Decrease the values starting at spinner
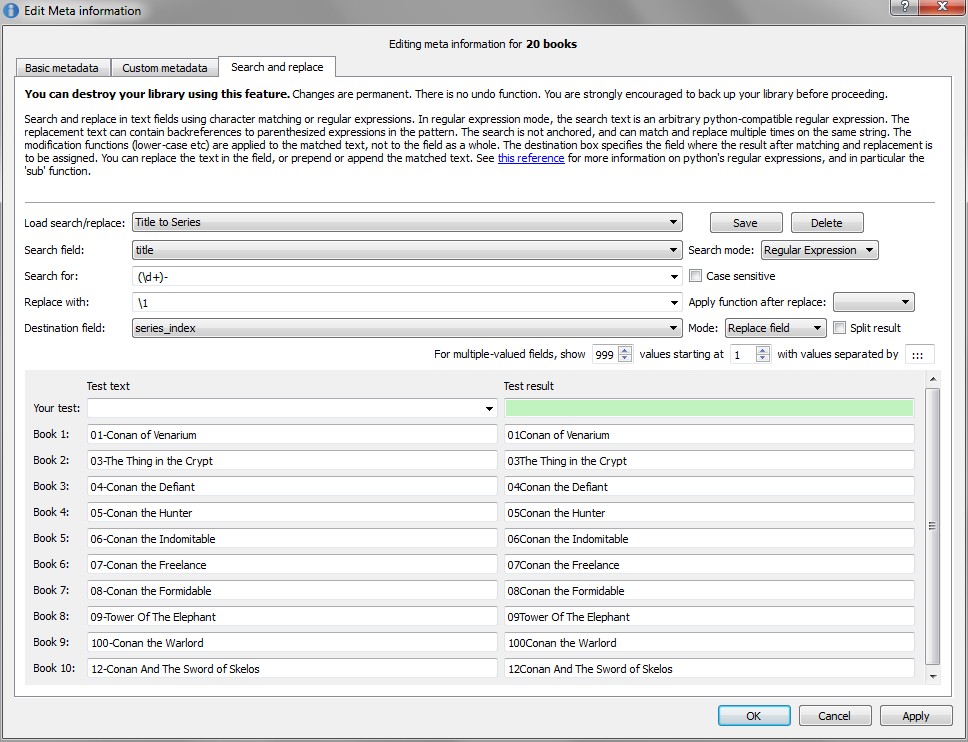968x742 pixels. [763, 358]
